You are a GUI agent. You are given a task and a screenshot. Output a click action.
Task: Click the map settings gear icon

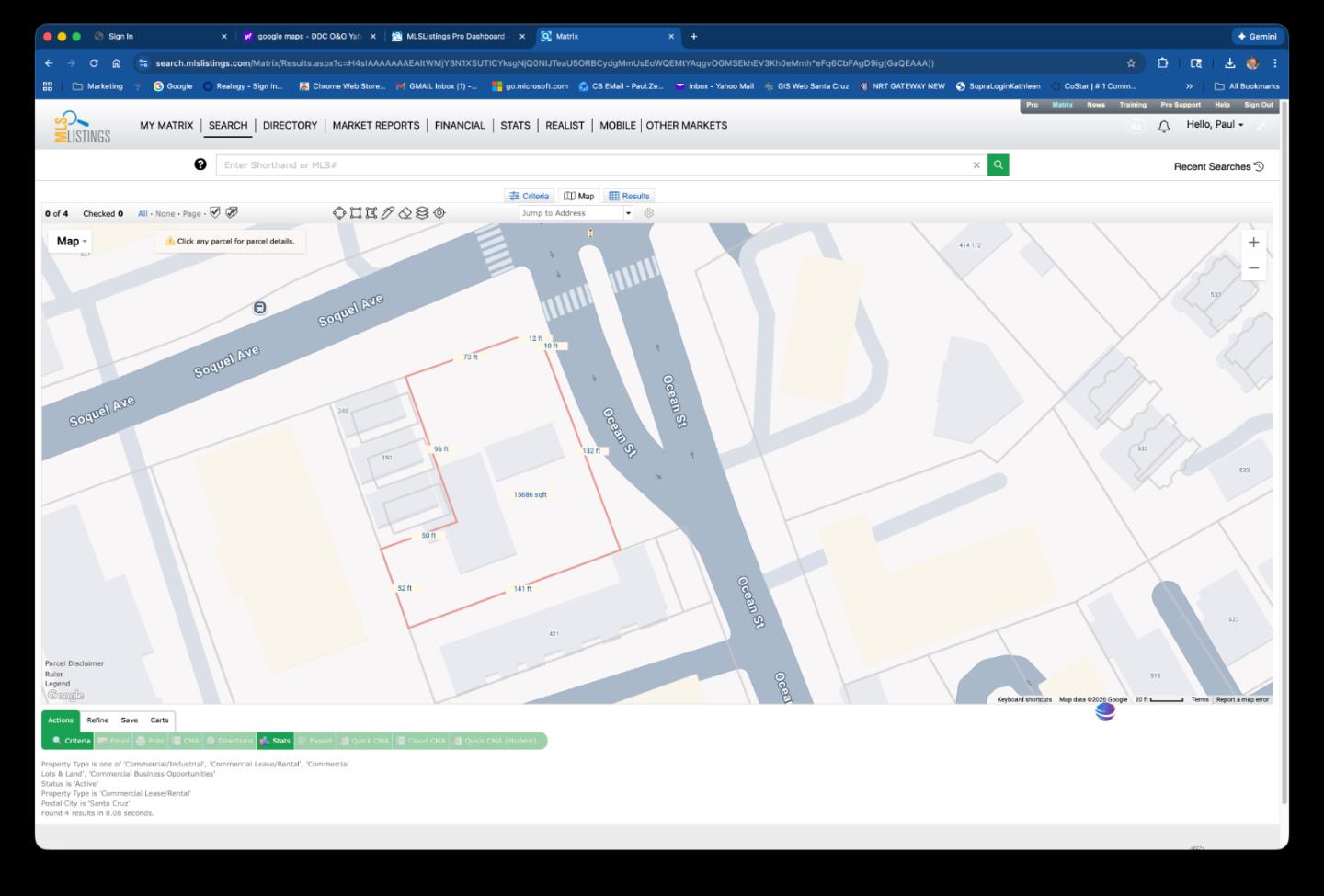[648, 213]
